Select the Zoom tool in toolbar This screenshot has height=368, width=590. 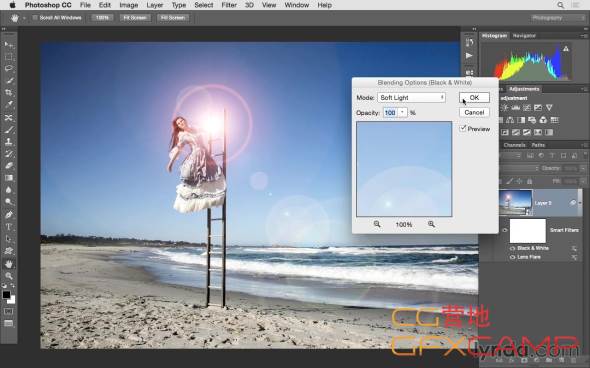pos(8,276)
